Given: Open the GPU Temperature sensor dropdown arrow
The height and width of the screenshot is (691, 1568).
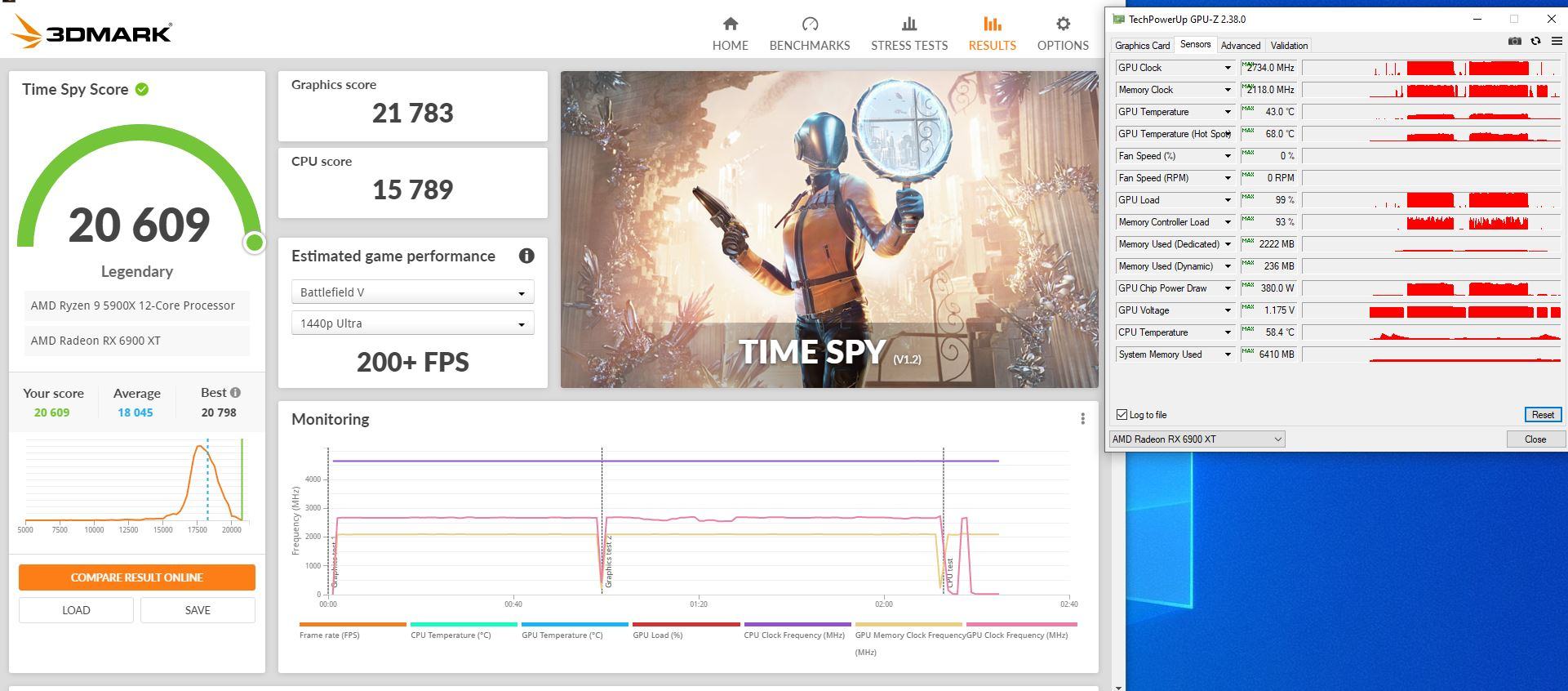Looking at the screenshot, I should (1227, 112).
